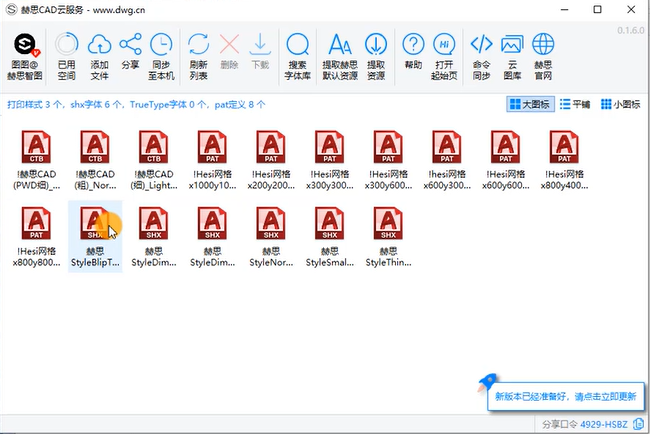This screenshot has height=434, width=650.
Task: Check 已用空间 used storage
Action: (x=67, y=56)
